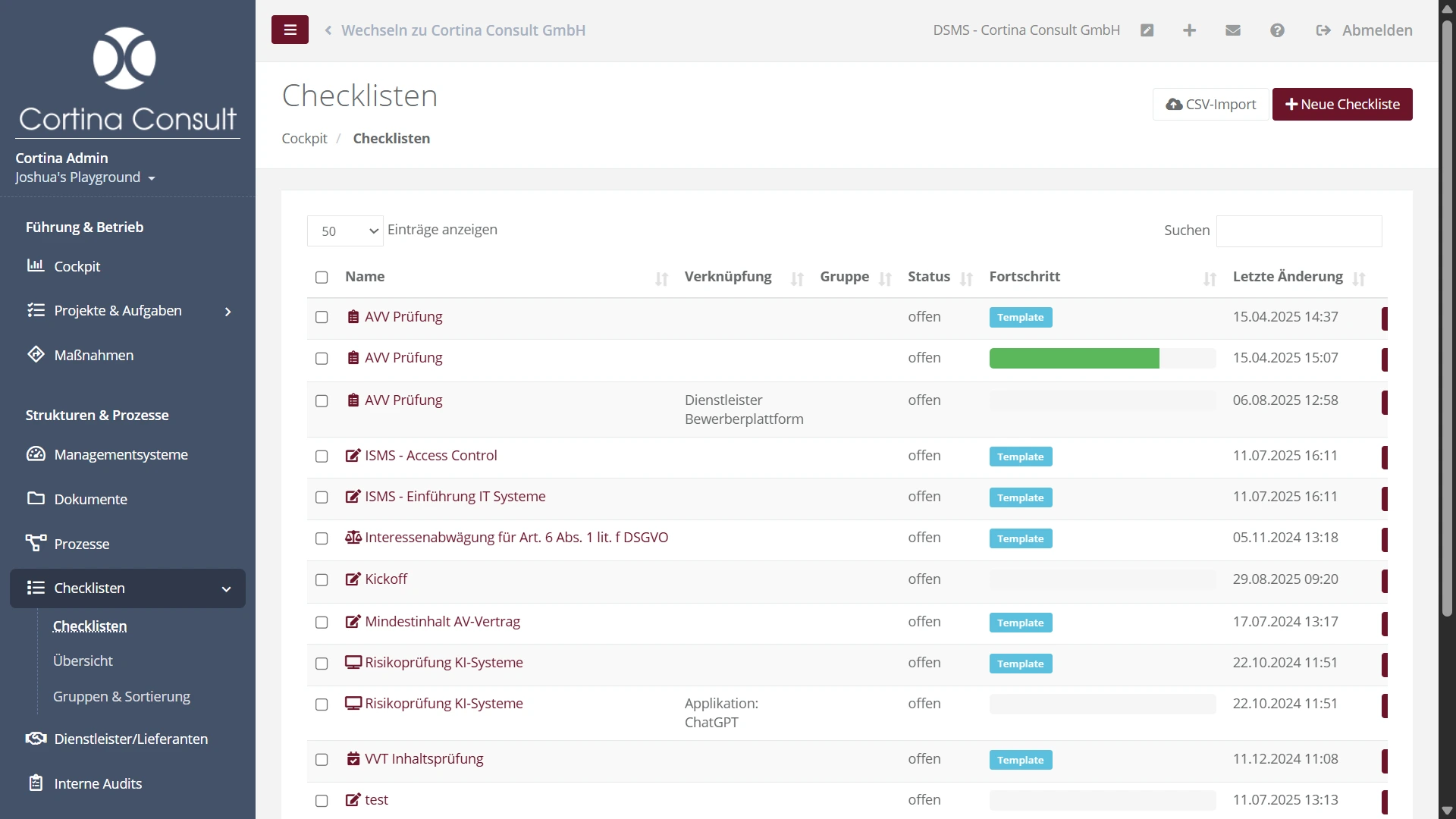Click the Cockpit chart icon in sidebar
1456x819 pixels.
(x=36, y=266)
